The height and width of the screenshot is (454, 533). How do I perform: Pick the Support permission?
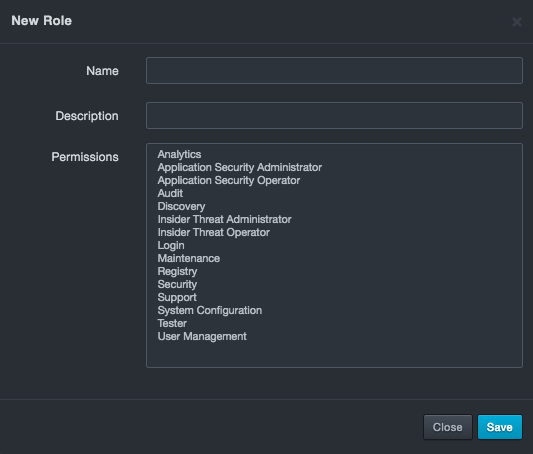(177, 297)
